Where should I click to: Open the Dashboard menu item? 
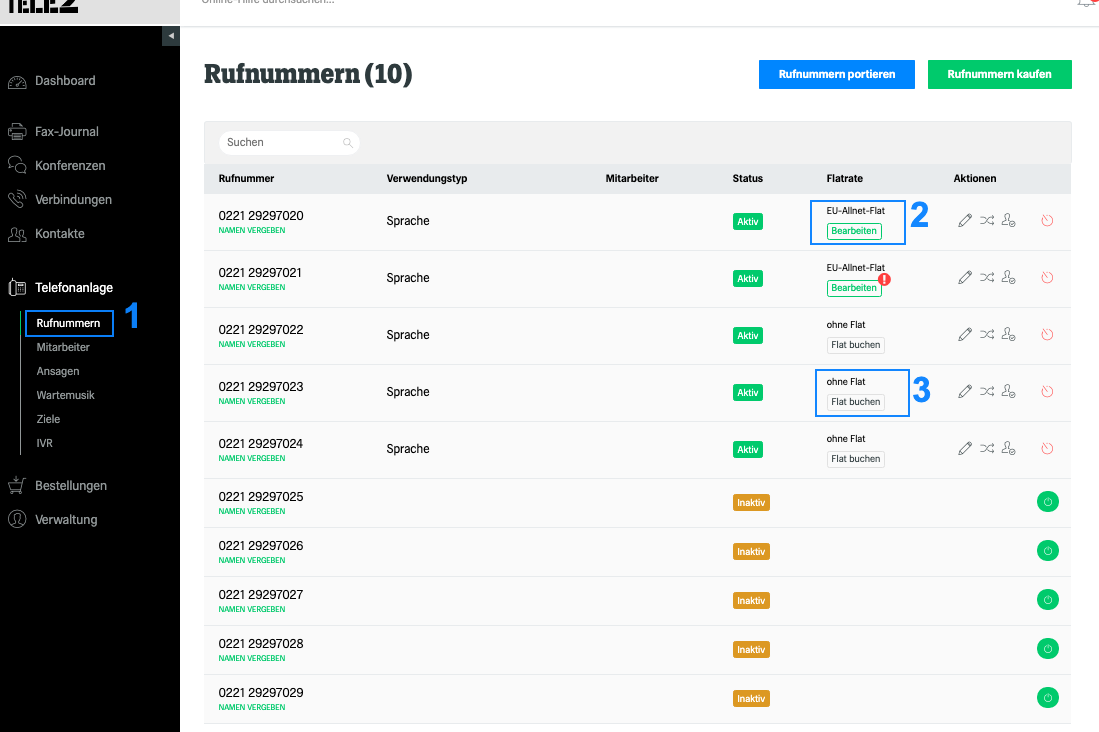(65, 81)
